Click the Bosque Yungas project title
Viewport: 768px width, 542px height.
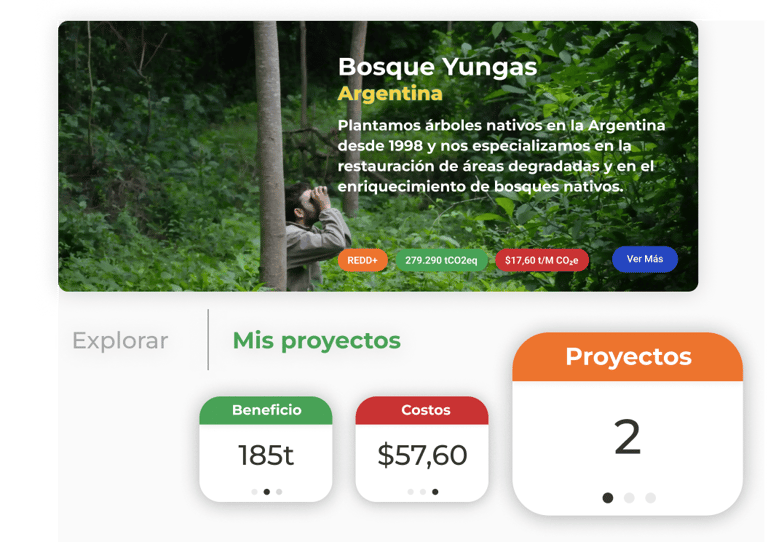tap(437, 67)
